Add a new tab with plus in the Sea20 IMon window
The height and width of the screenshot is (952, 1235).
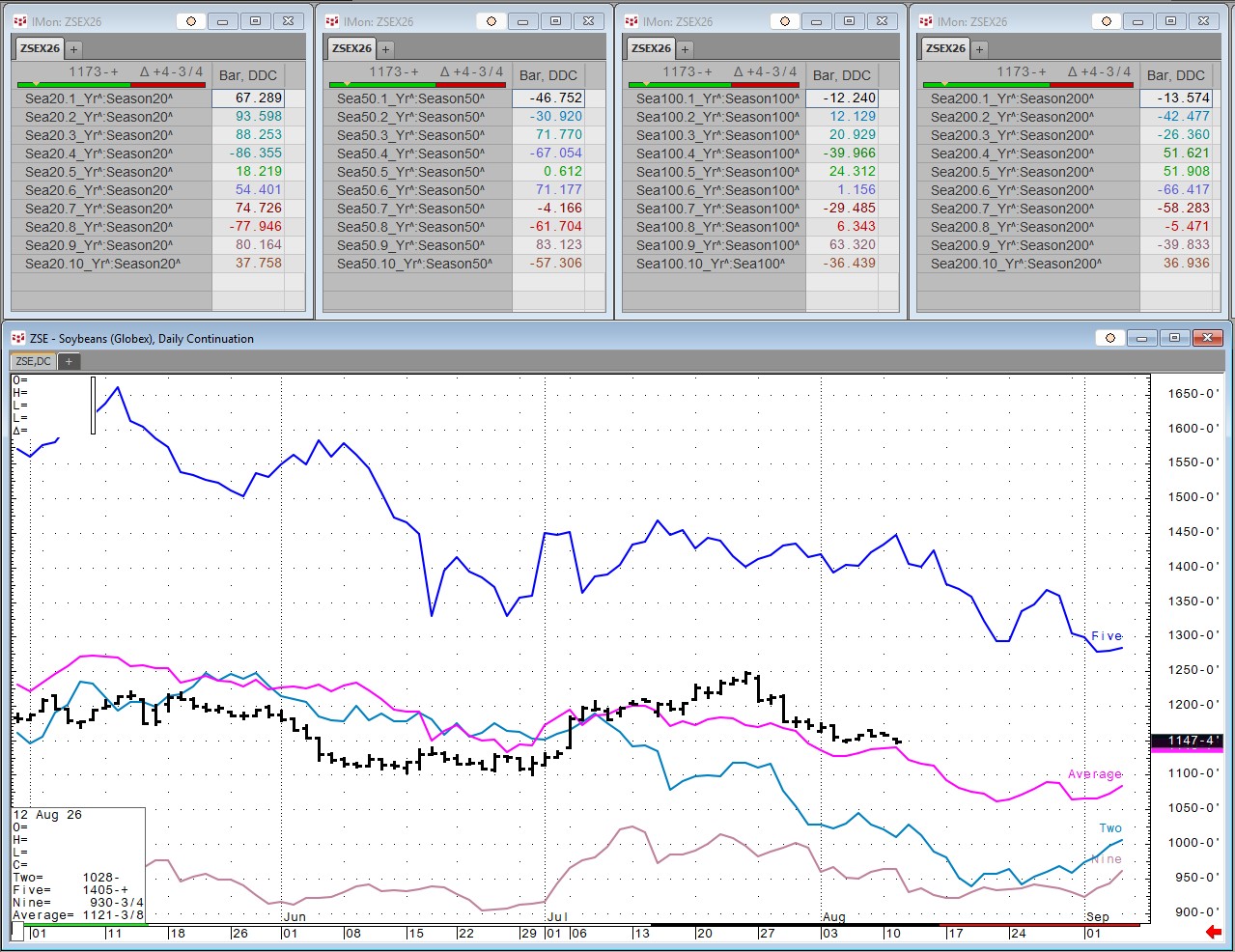(74, 48)
